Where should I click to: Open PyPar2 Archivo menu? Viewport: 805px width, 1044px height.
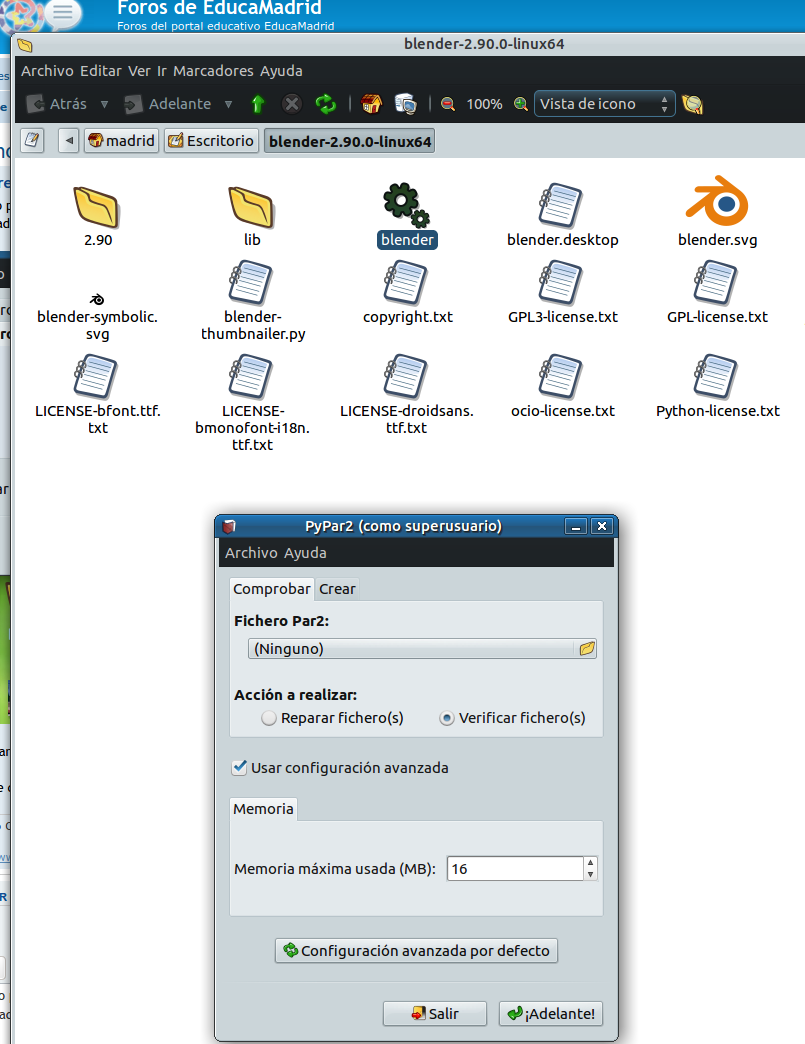[251, 553]
